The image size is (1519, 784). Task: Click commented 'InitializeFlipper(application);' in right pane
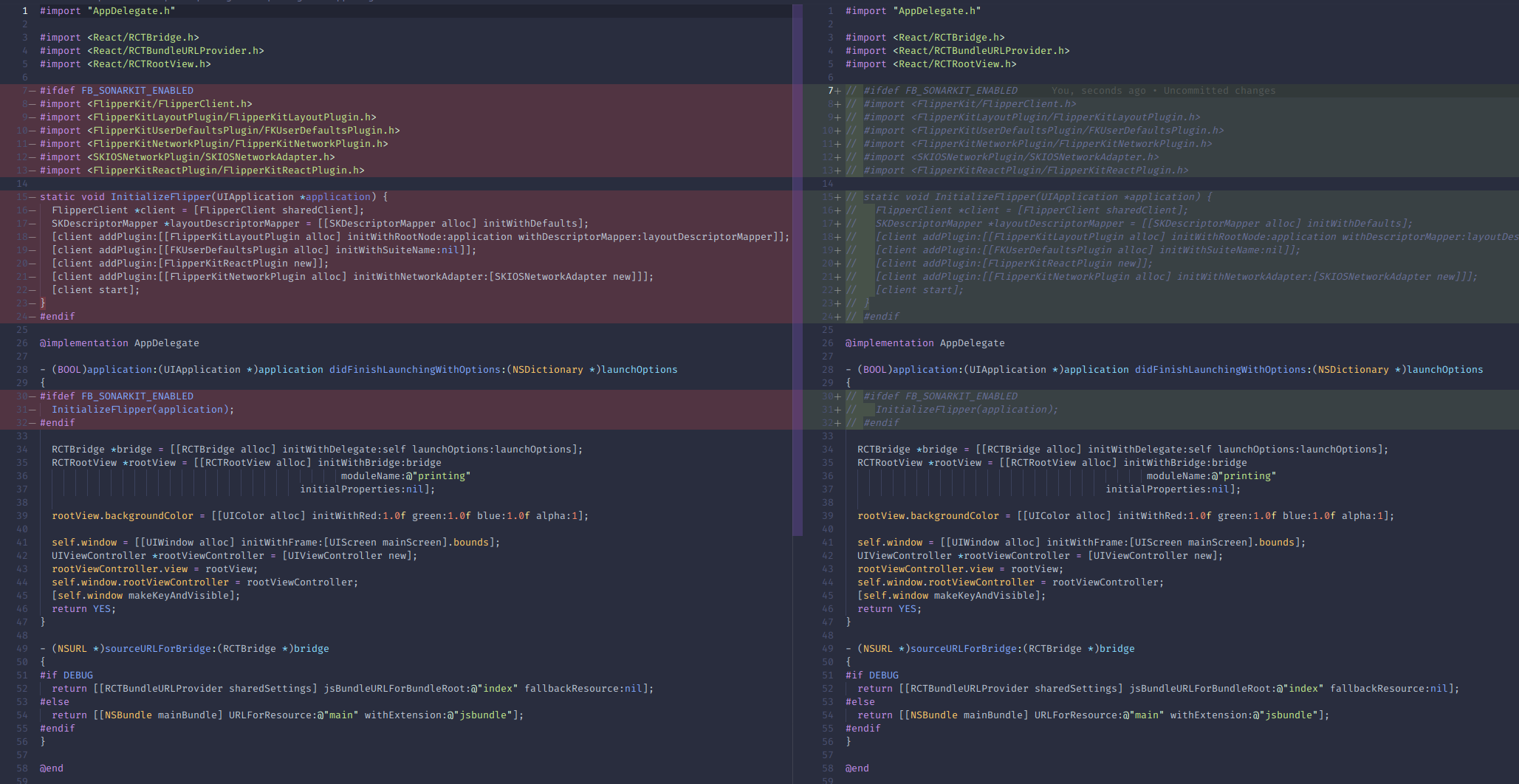point(967,410)
